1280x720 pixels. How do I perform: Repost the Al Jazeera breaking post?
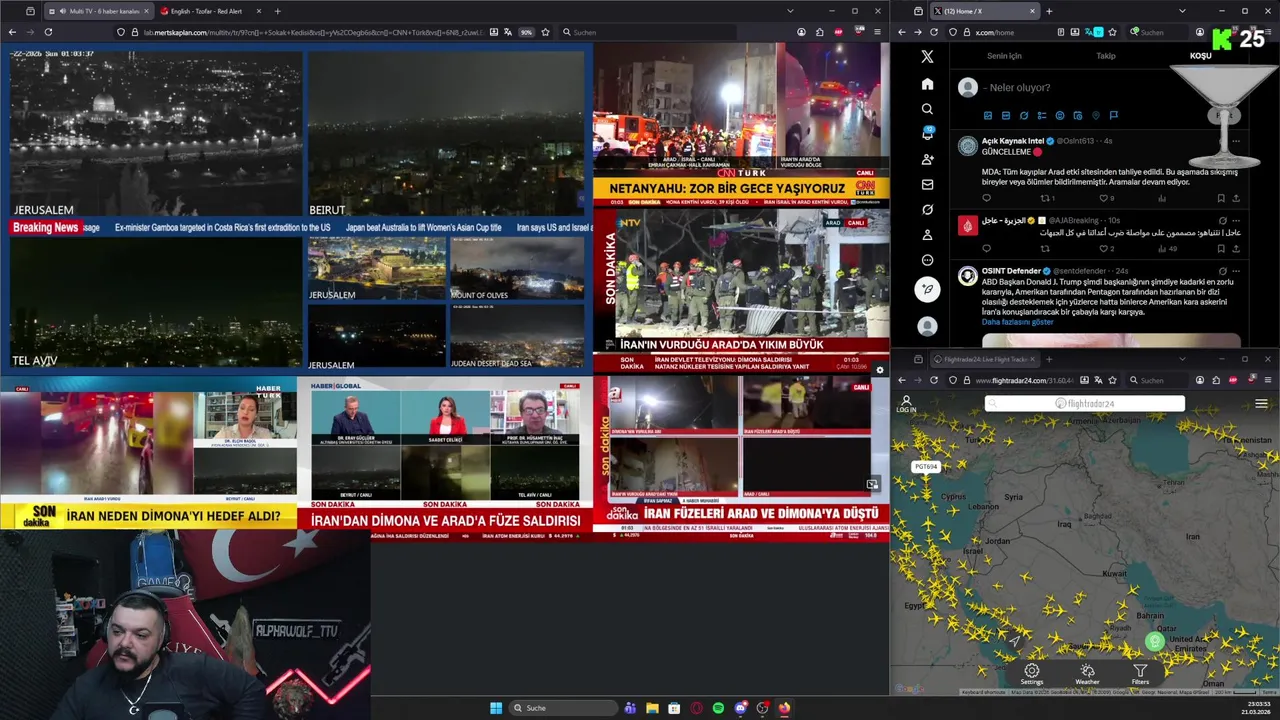coord(1045,248)
